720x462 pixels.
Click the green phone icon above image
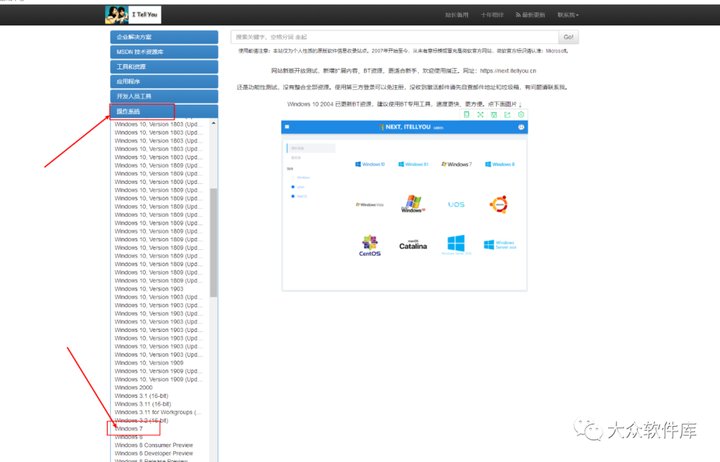coord(467,115)
